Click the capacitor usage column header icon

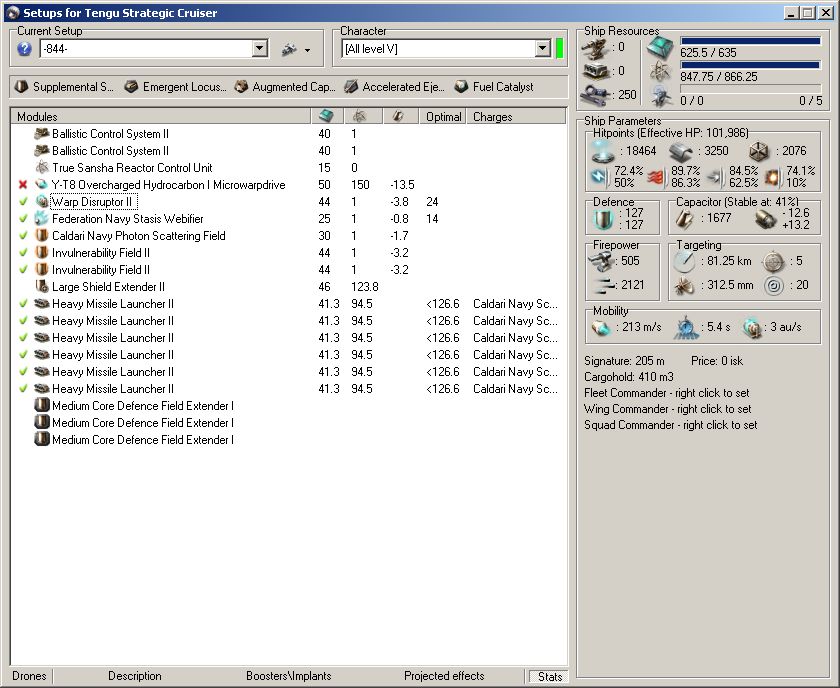click(x=397, y=117)
